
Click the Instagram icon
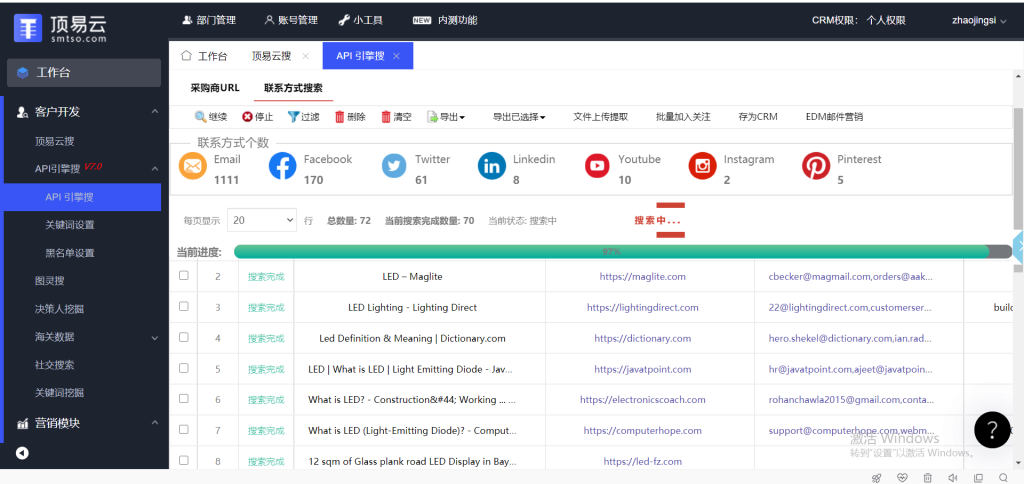click(703, 167)
